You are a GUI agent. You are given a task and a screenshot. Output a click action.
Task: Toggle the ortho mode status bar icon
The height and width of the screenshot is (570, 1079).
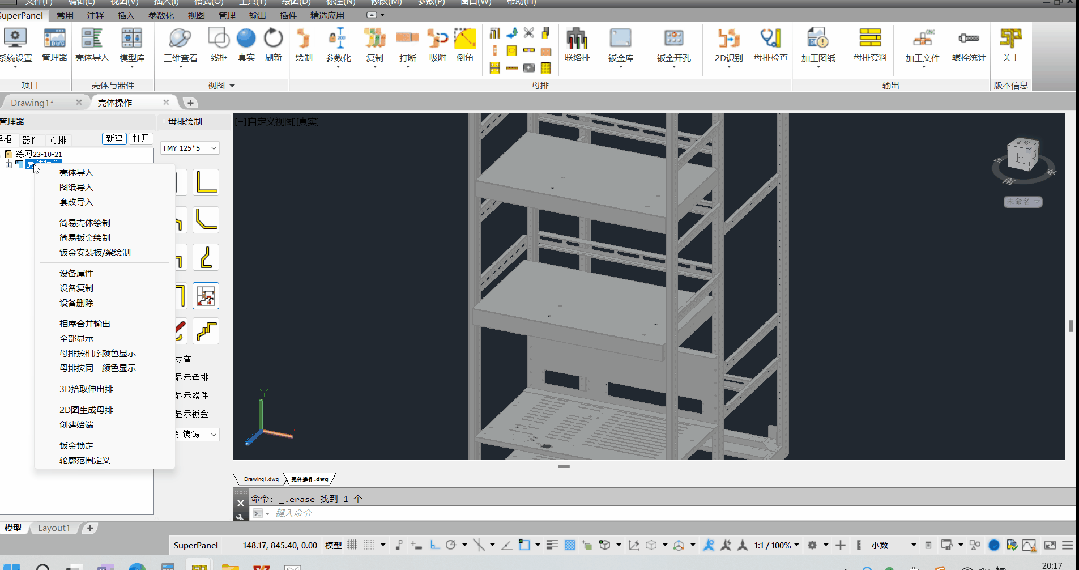tap(435, 545)
